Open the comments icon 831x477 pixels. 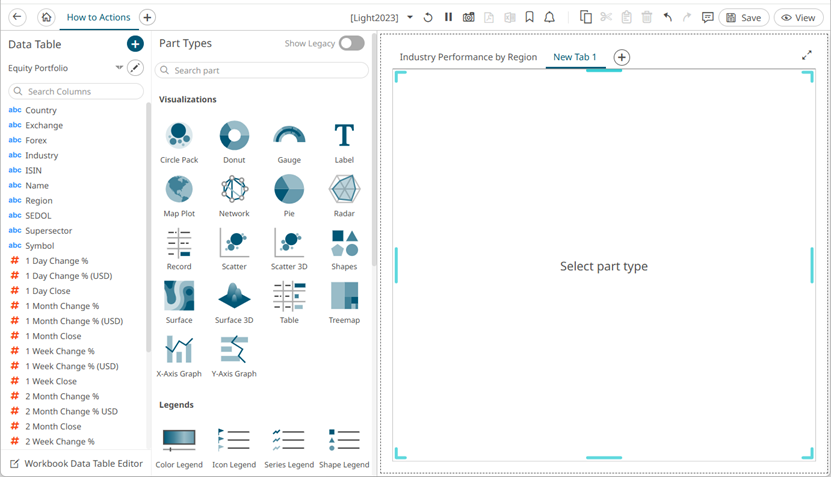click(707, 17)
